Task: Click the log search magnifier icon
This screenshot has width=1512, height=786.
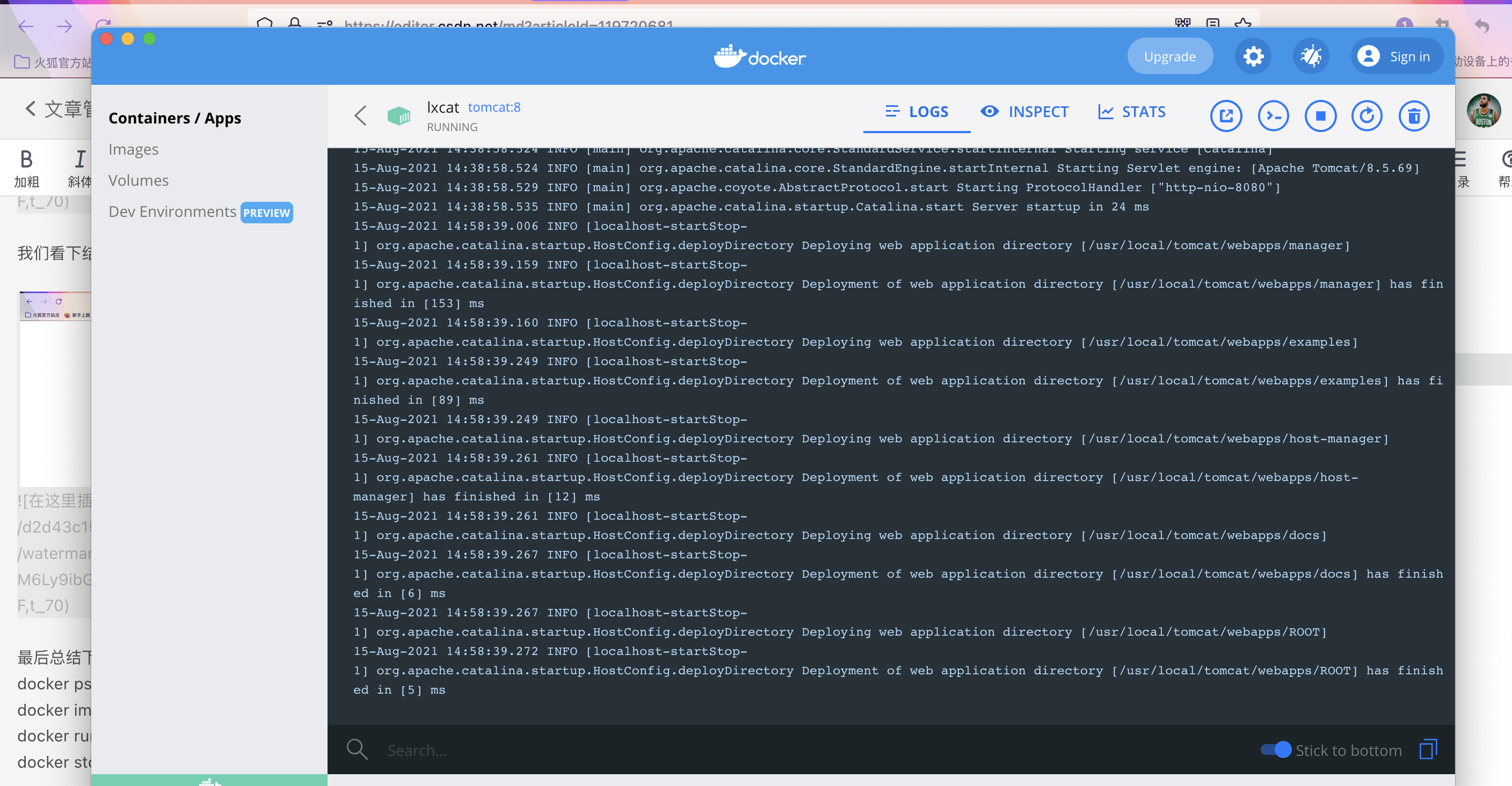Action: (x=357, y=749)
